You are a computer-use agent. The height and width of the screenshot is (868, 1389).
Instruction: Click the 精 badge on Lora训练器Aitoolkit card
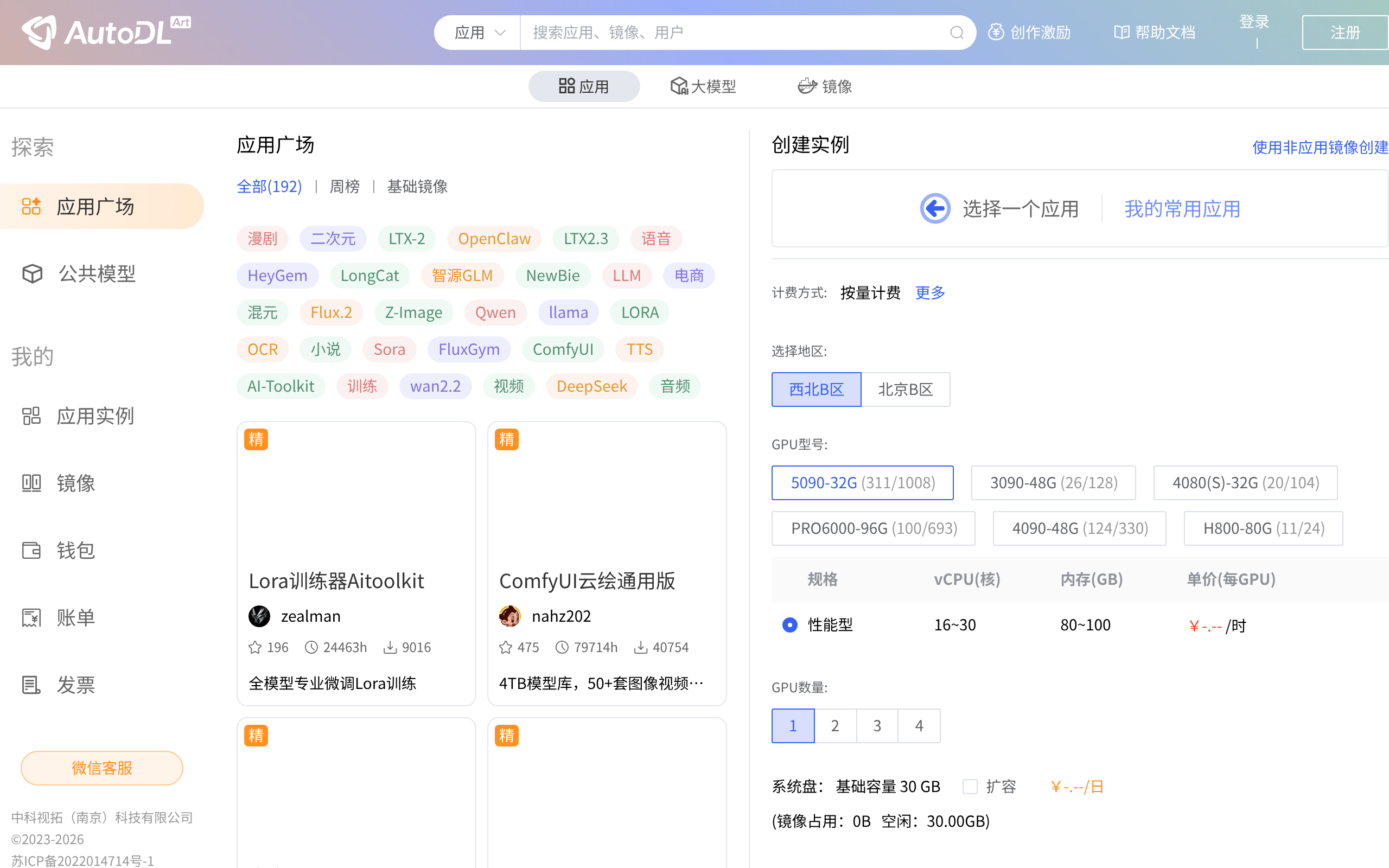pyautogui.click(x=256, y=439)
